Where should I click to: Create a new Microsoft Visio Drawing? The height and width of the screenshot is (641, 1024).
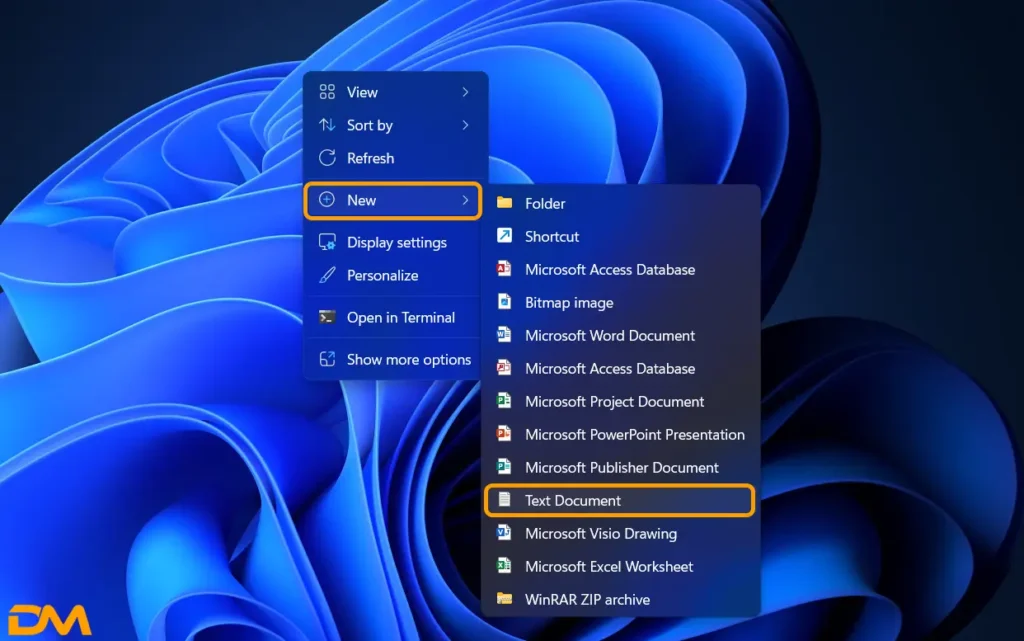pyautogui.click(x=600, y=533)
